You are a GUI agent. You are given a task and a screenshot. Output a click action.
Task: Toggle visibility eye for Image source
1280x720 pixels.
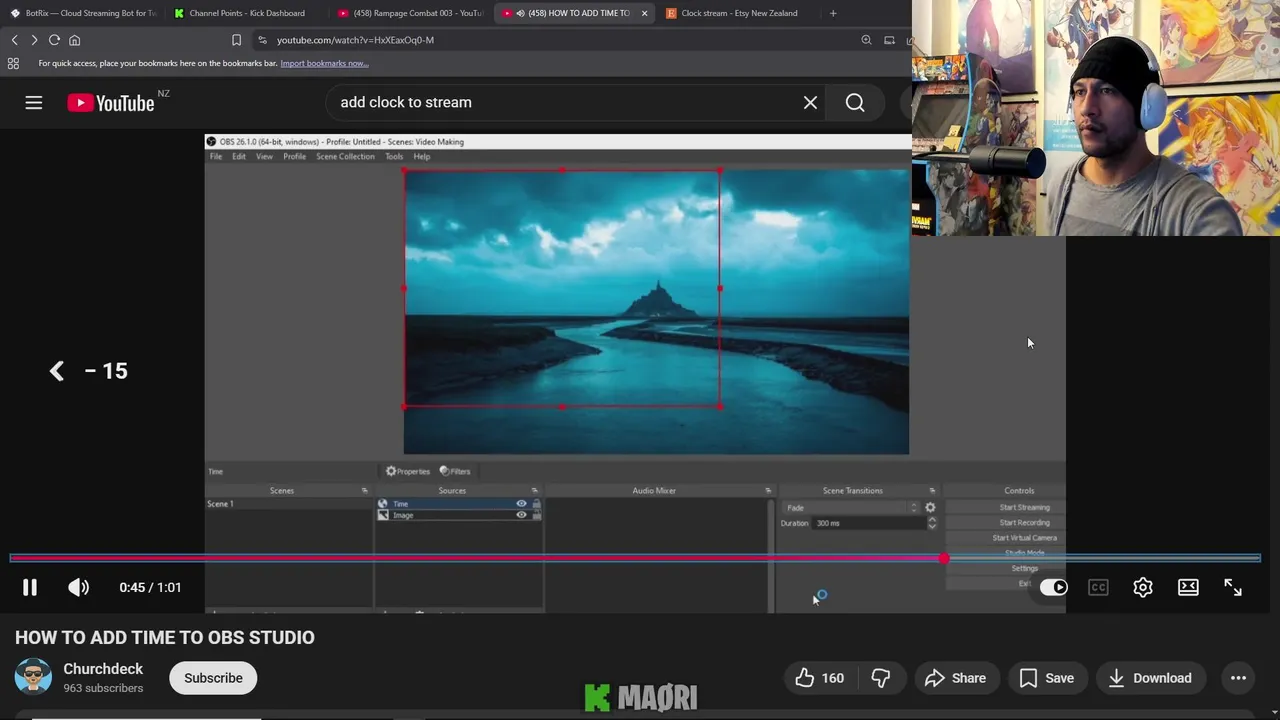521,515
